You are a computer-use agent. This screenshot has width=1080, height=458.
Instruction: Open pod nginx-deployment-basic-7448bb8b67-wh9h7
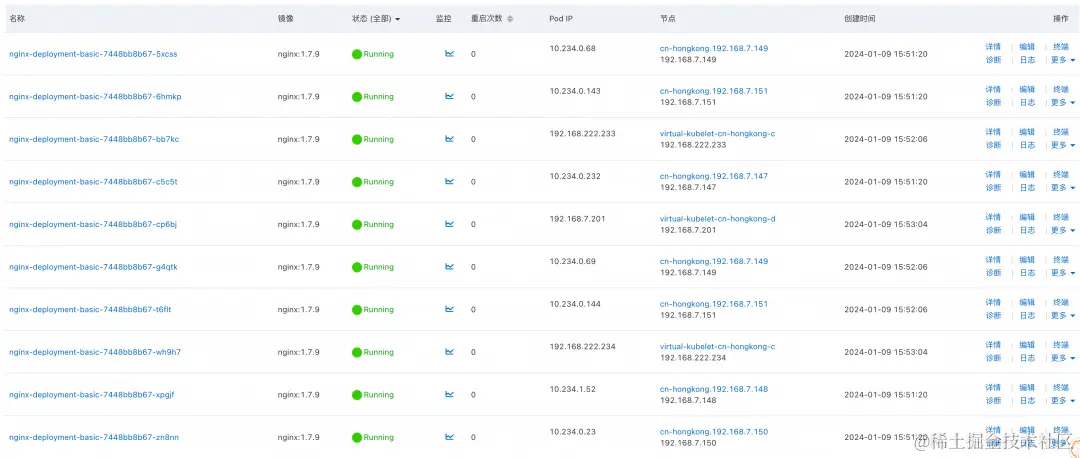tap(95, 352)
